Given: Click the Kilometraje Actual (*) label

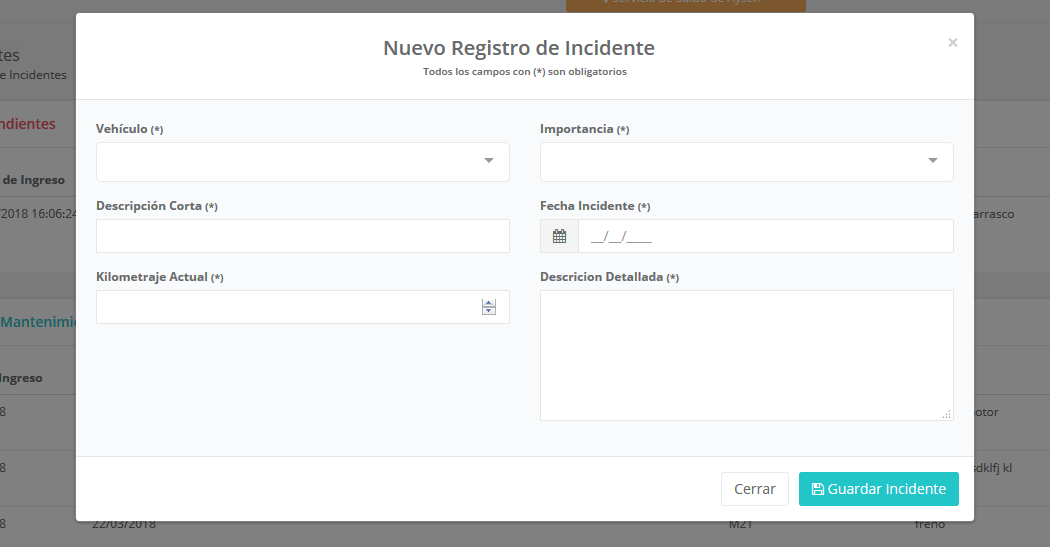Looking at the screenshot, I should [x=159, y=277].
